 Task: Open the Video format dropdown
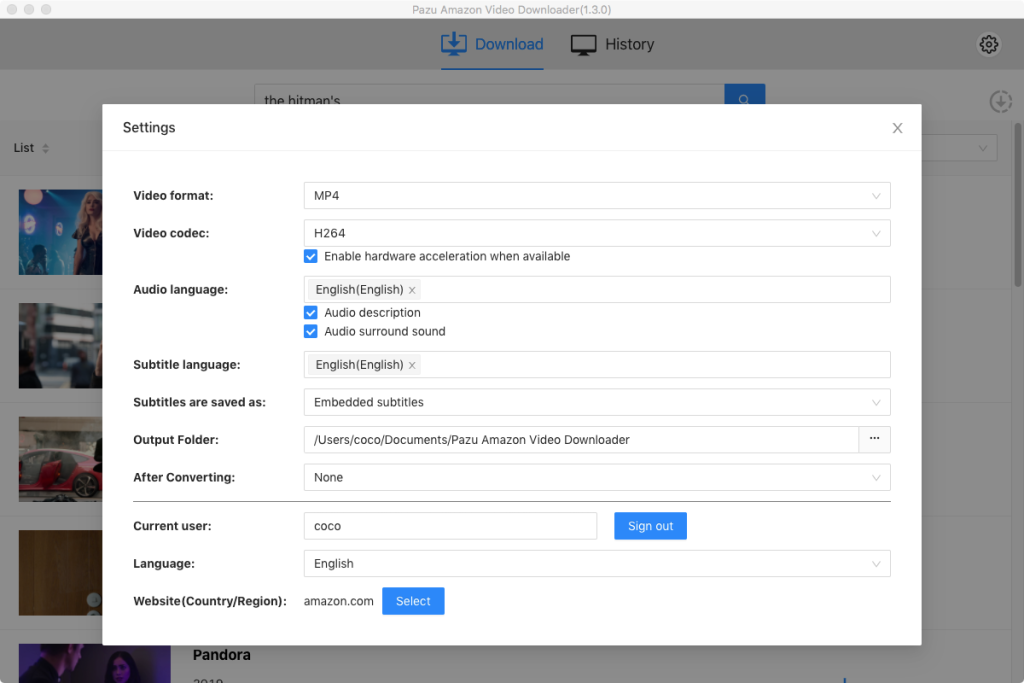(597, 196)
